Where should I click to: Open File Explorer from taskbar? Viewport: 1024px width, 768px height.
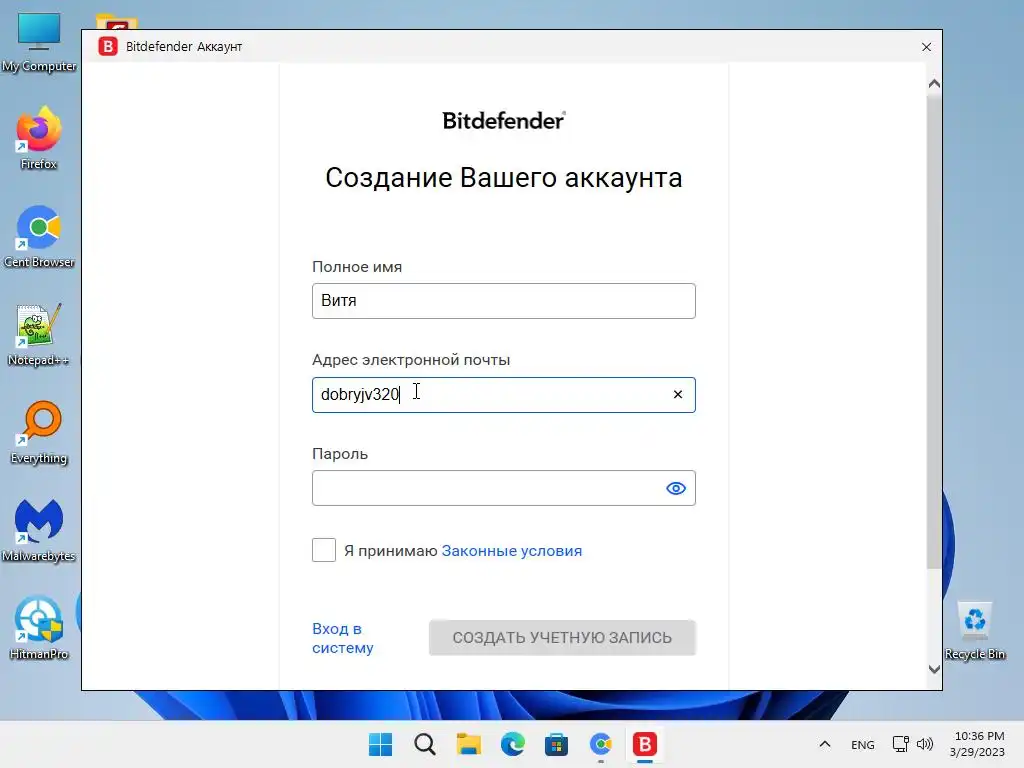468,744
